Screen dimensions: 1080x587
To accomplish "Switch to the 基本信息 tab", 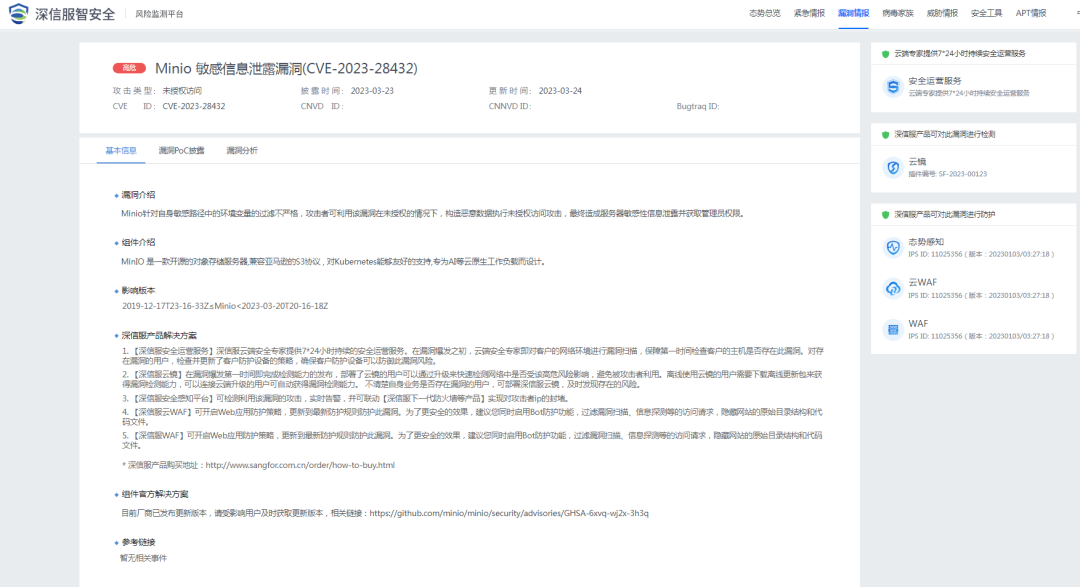I will (121, 150).
